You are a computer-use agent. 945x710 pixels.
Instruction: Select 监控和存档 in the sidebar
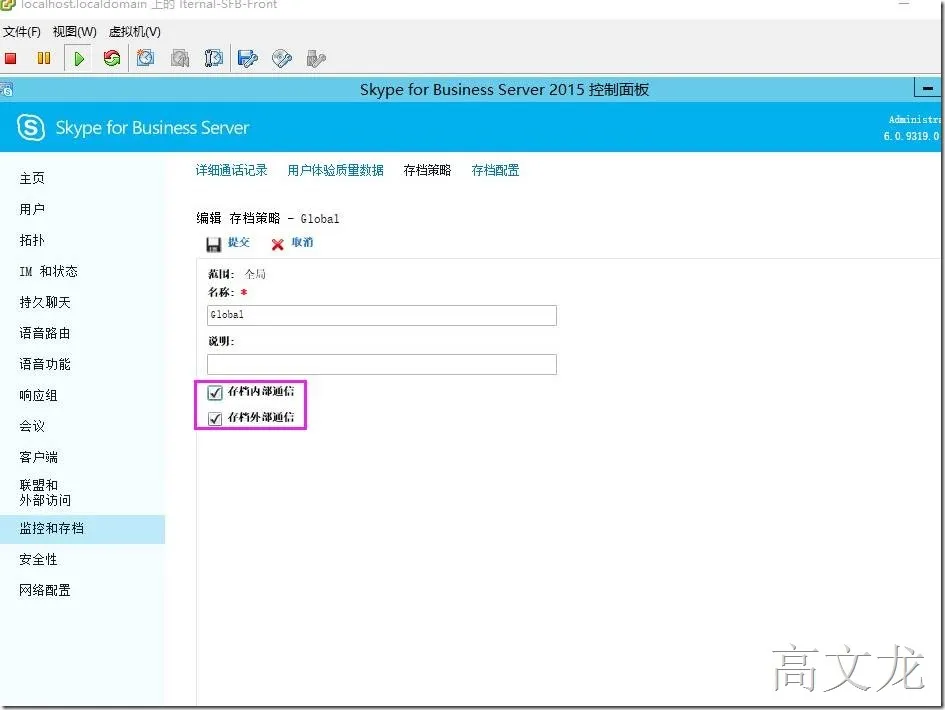(82, 529)
